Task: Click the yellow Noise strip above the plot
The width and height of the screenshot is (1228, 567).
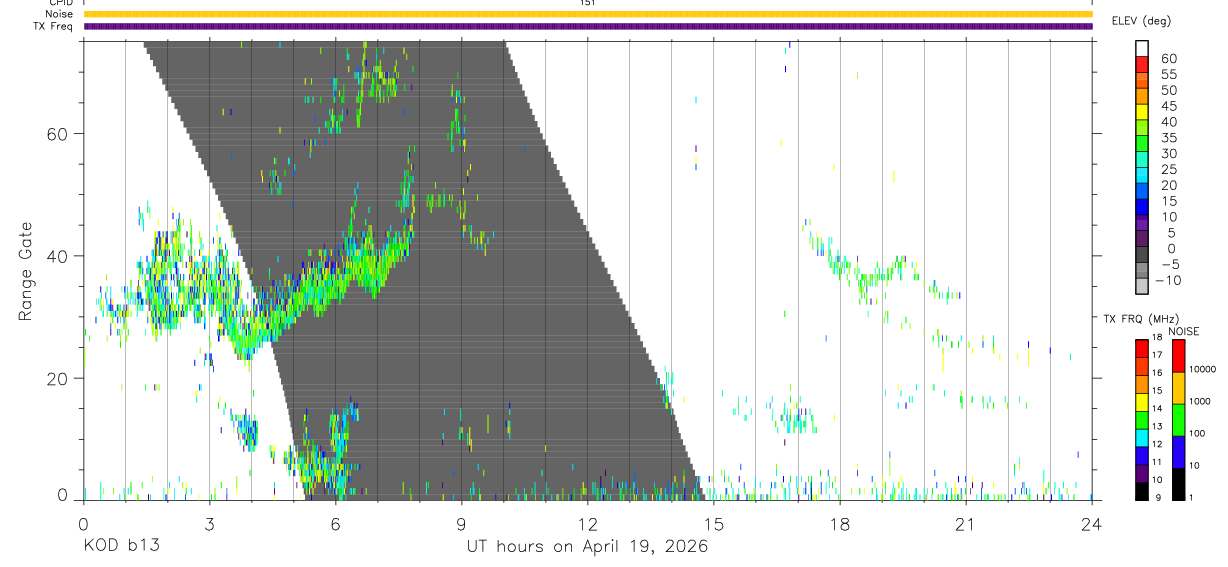Action: 588,14
